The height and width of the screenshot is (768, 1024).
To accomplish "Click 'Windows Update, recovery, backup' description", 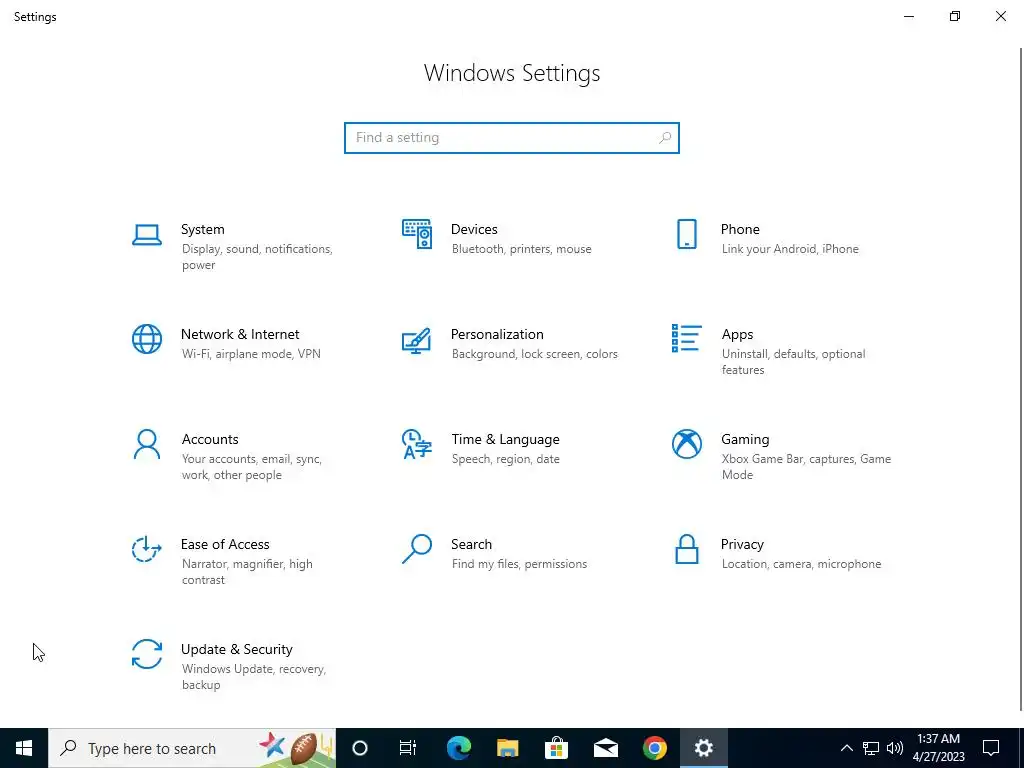I will pyautogui.click(x=253, y=677).
